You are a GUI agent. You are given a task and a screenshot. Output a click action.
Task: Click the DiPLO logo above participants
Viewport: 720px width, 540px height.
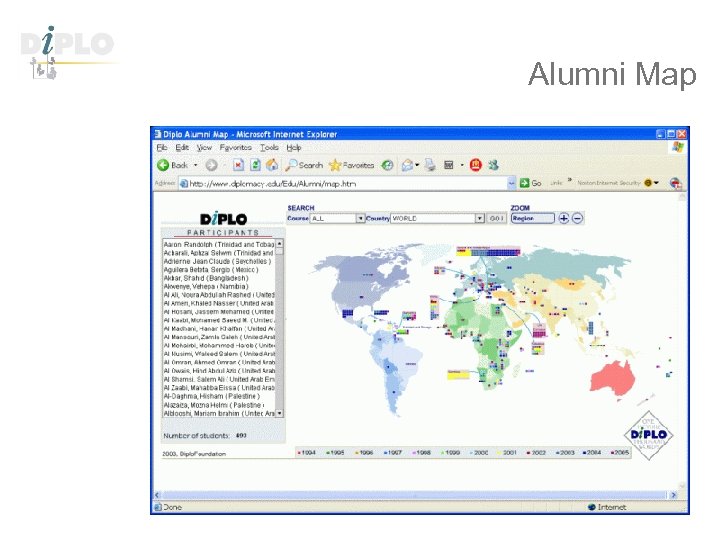pyautogui.click(x=224, y=219)
